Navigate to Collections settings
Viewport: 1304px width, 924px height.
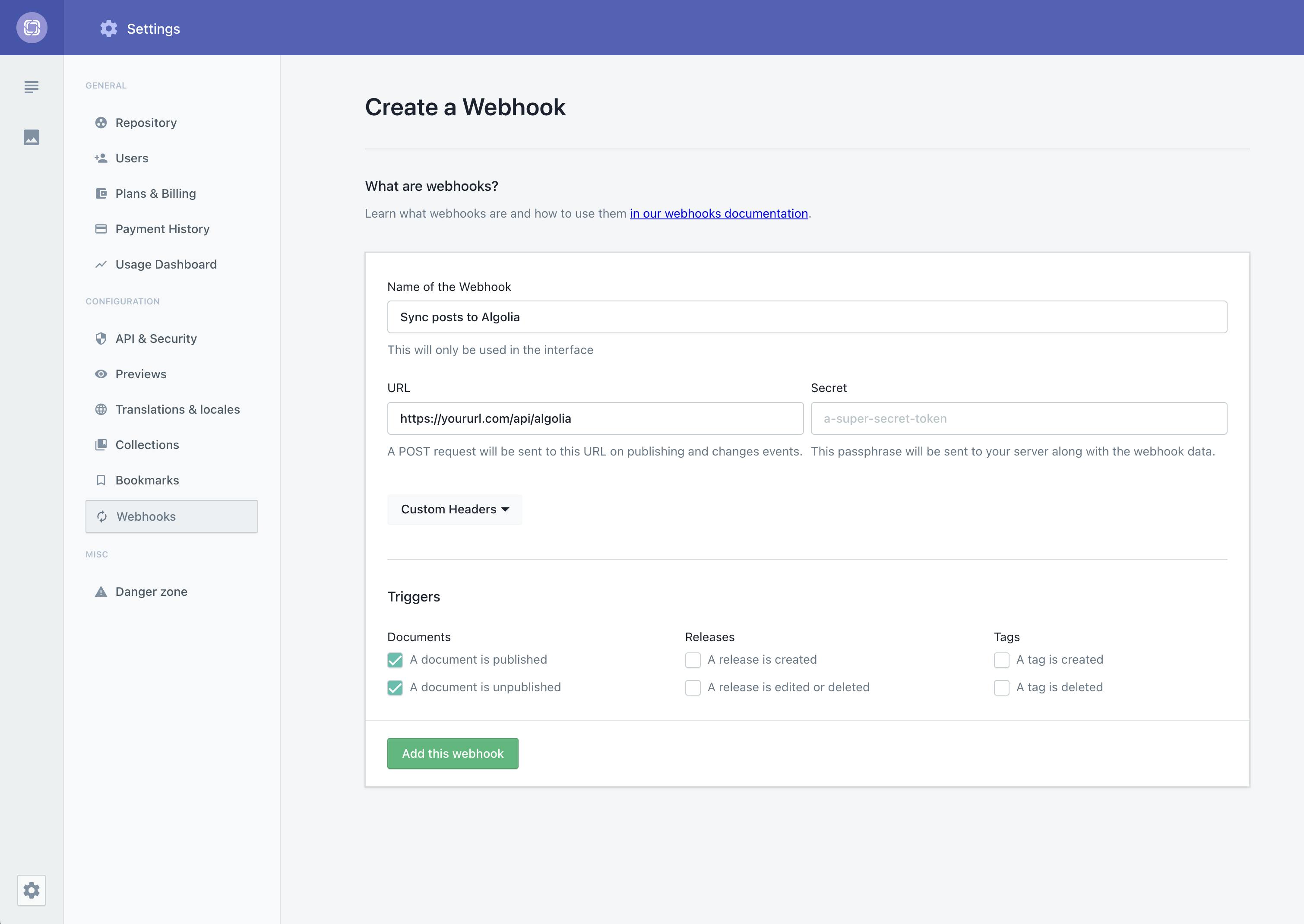[147, 444]
